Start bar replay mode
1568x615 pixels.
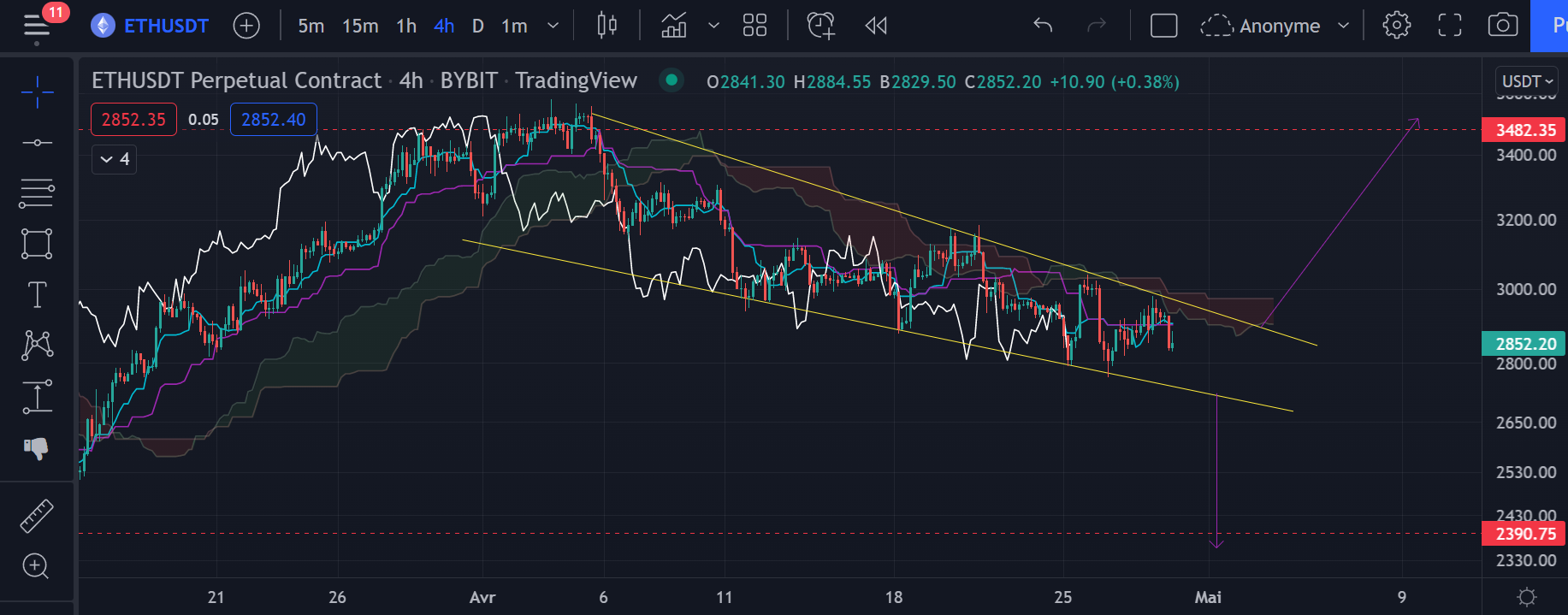pyautogui.click(x=876, y=26)
